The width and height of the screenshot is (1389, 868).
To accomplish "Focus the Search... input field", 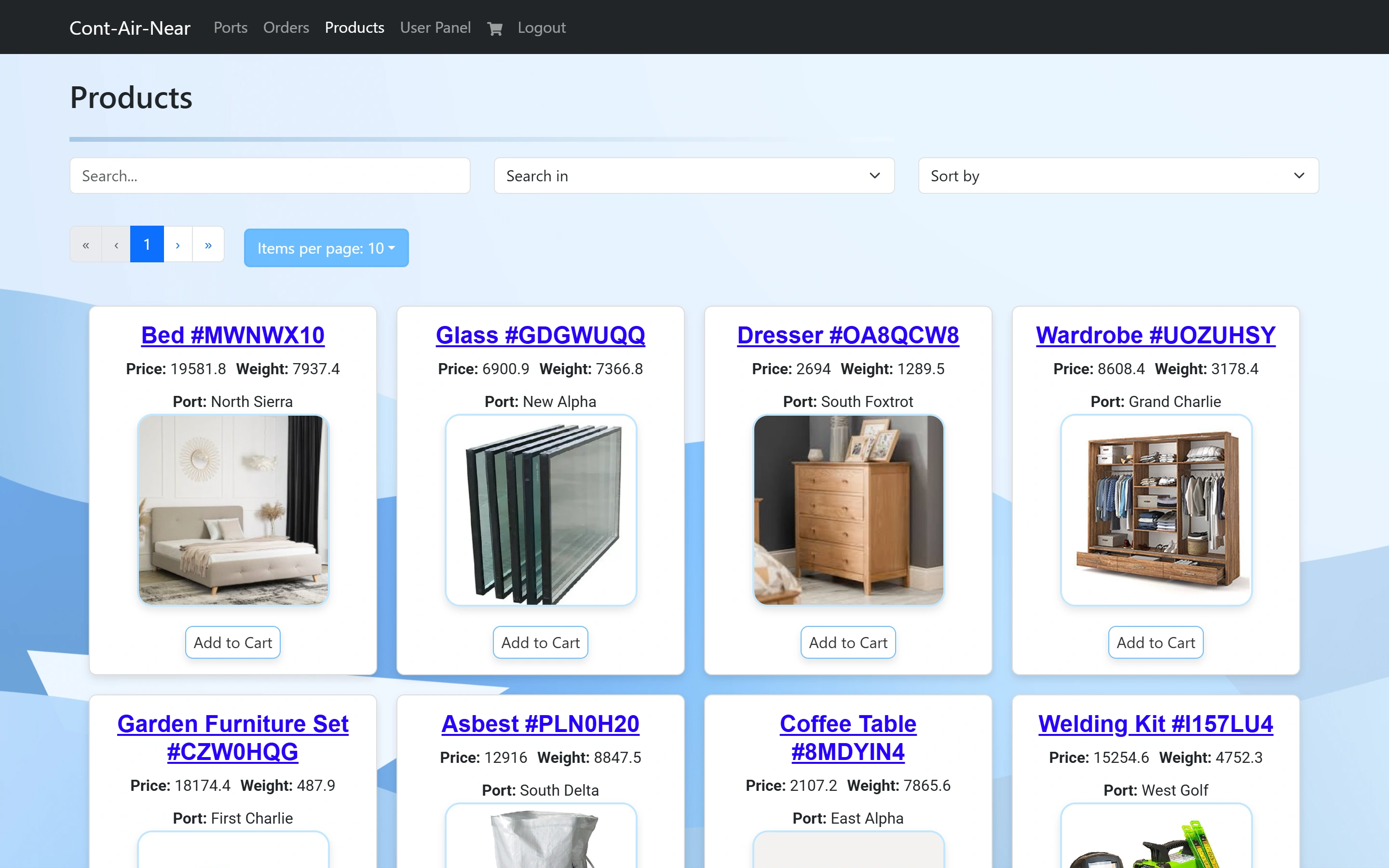I will click(x=270, y=176).
